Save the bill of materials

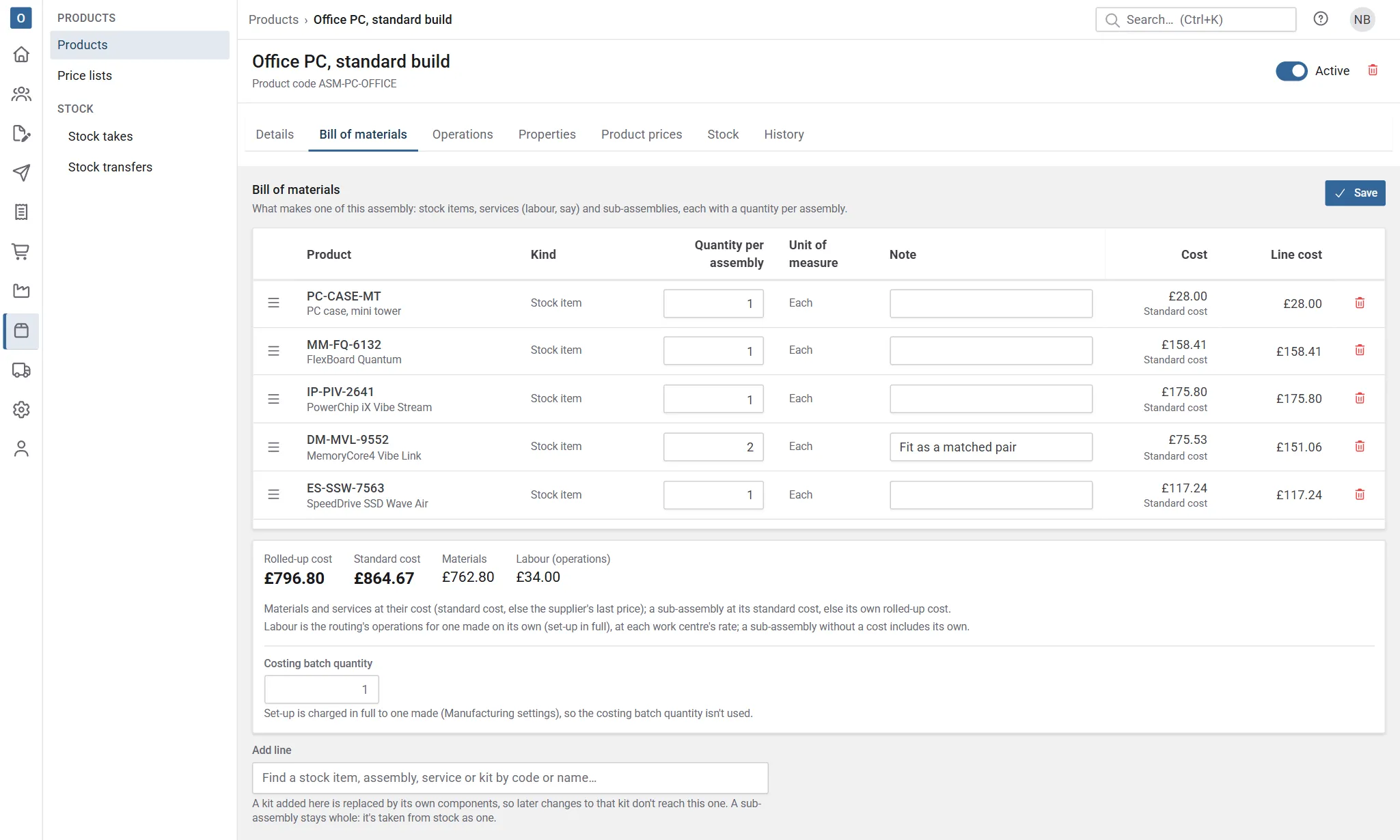pyautogui.click(x=1355, y=193)
